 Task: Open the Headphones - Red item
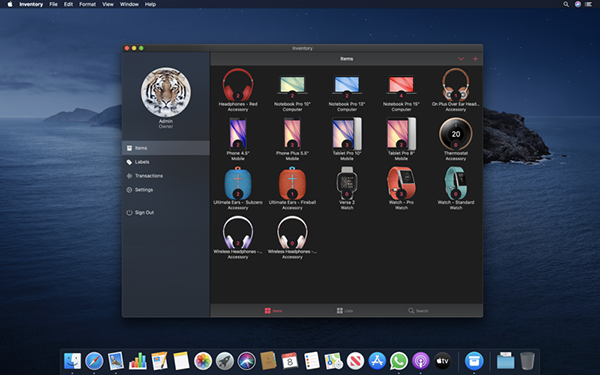238,90
